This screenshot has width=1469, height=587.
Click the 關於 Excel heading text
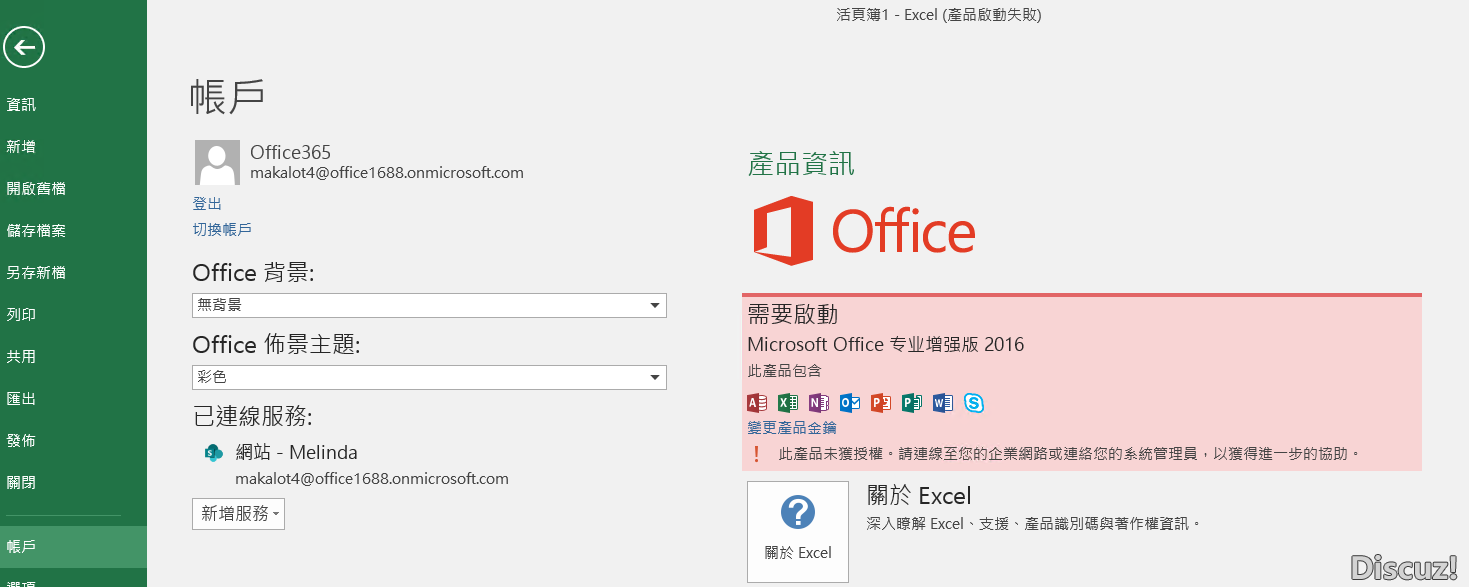pyautogui.click(x=919, y=496)
